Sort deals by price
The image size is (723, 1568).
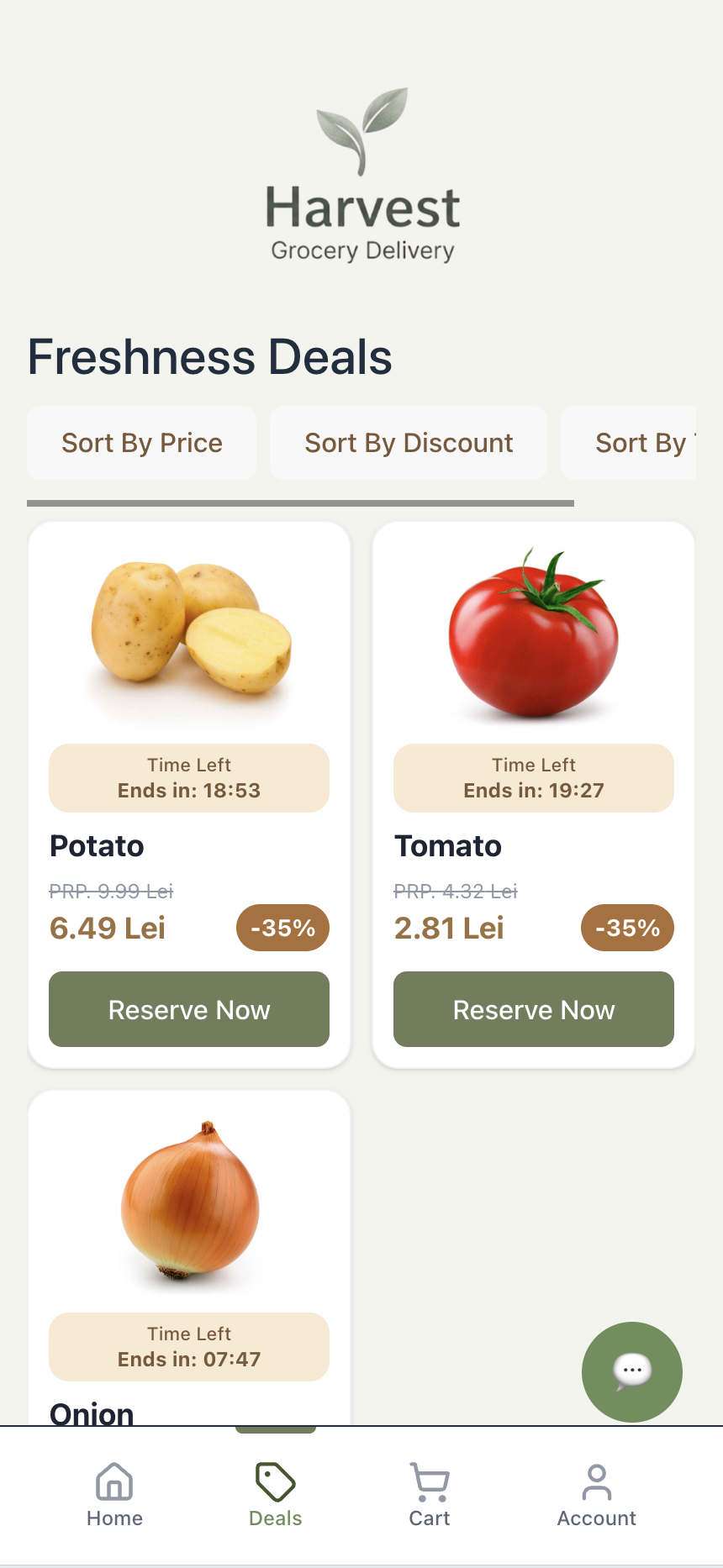point(142,443)
